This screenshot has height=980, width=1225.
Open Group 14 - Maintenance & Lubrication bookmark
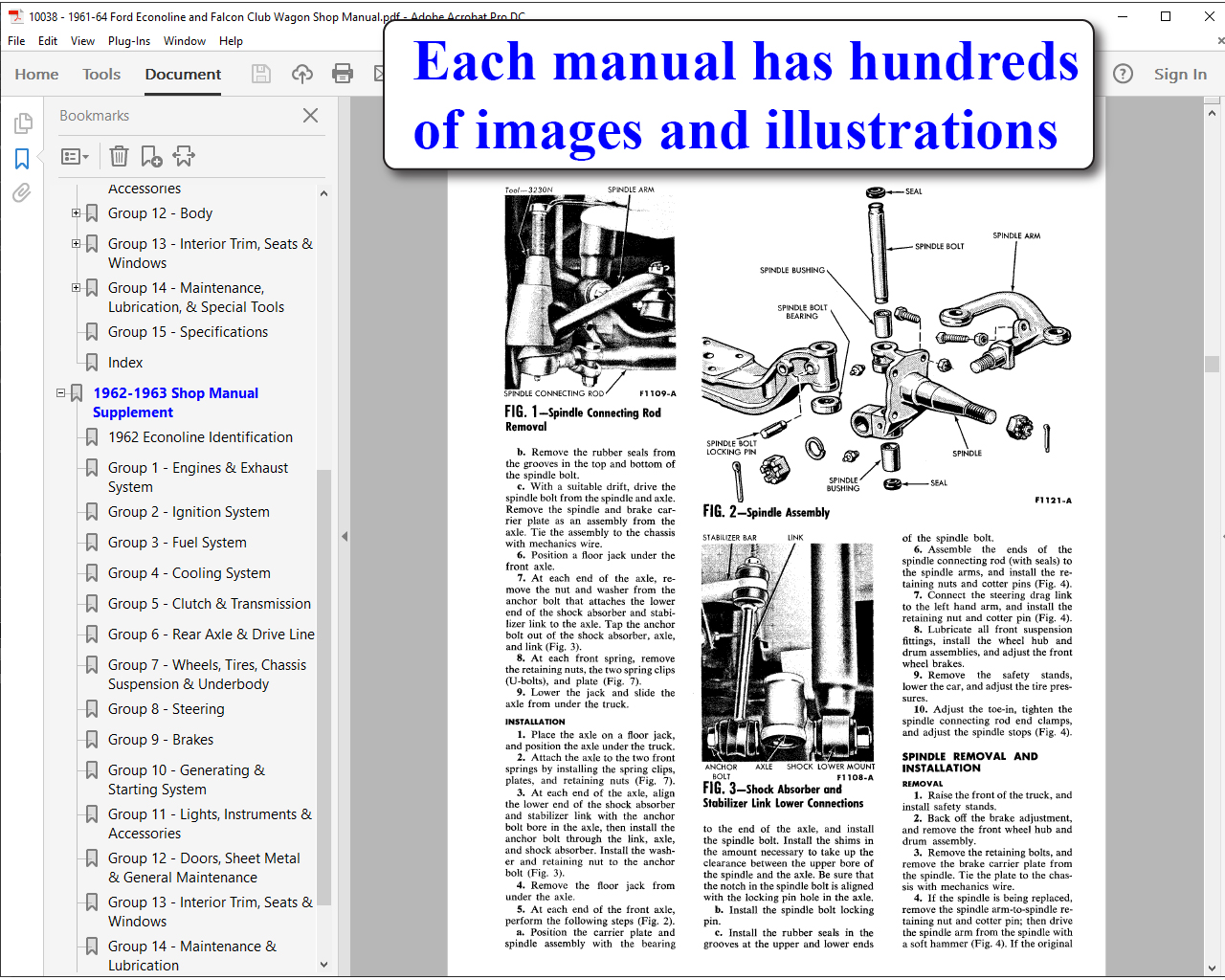192,956
